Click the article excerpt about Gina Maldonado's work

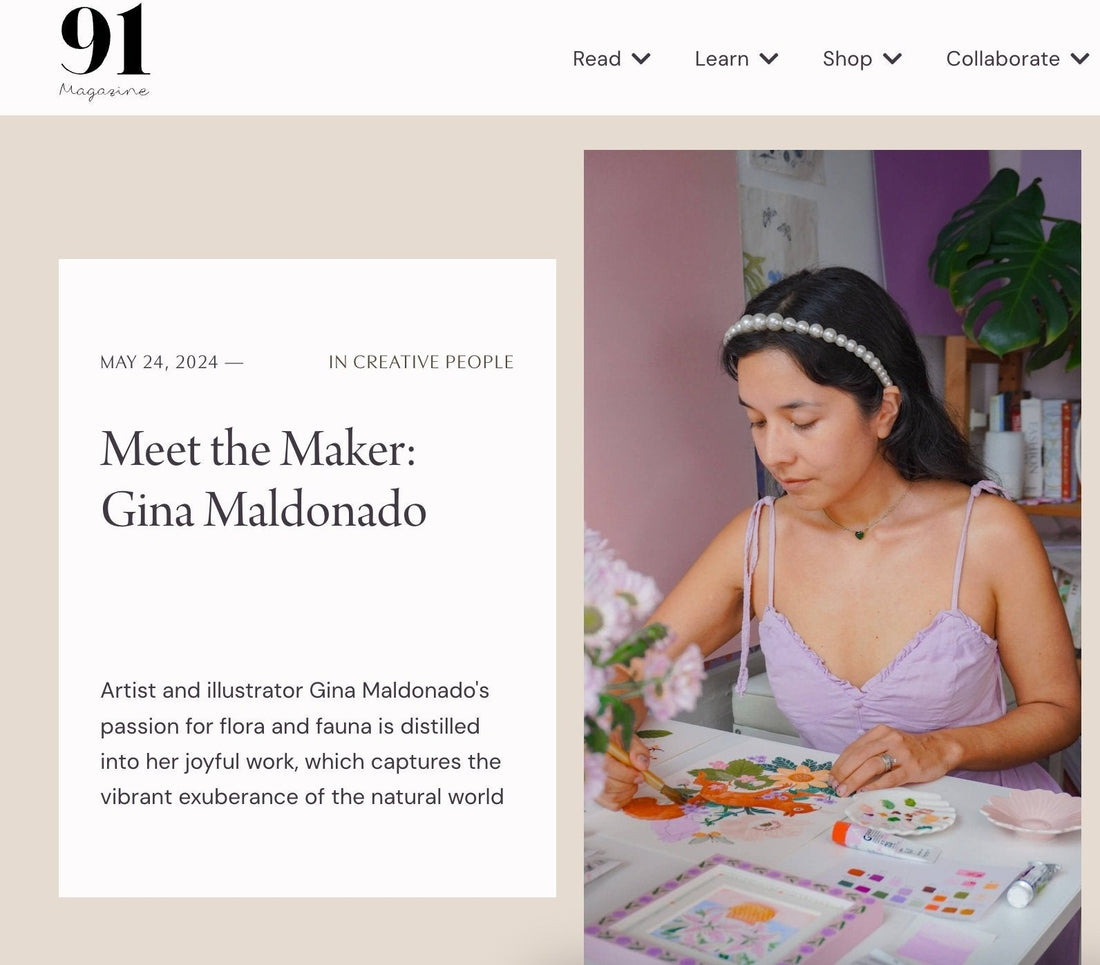tap(302, 743)
